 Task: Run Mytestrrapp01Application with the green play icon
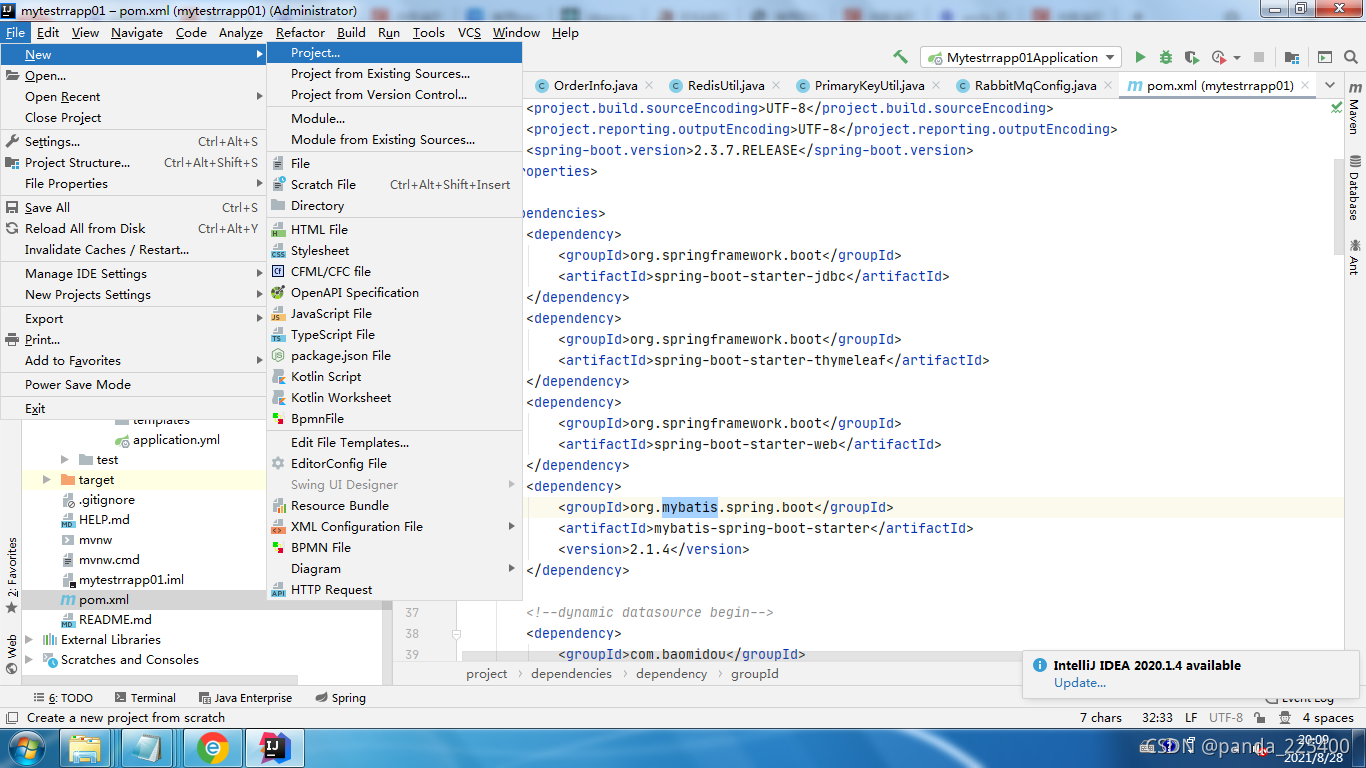[1140, 57]
